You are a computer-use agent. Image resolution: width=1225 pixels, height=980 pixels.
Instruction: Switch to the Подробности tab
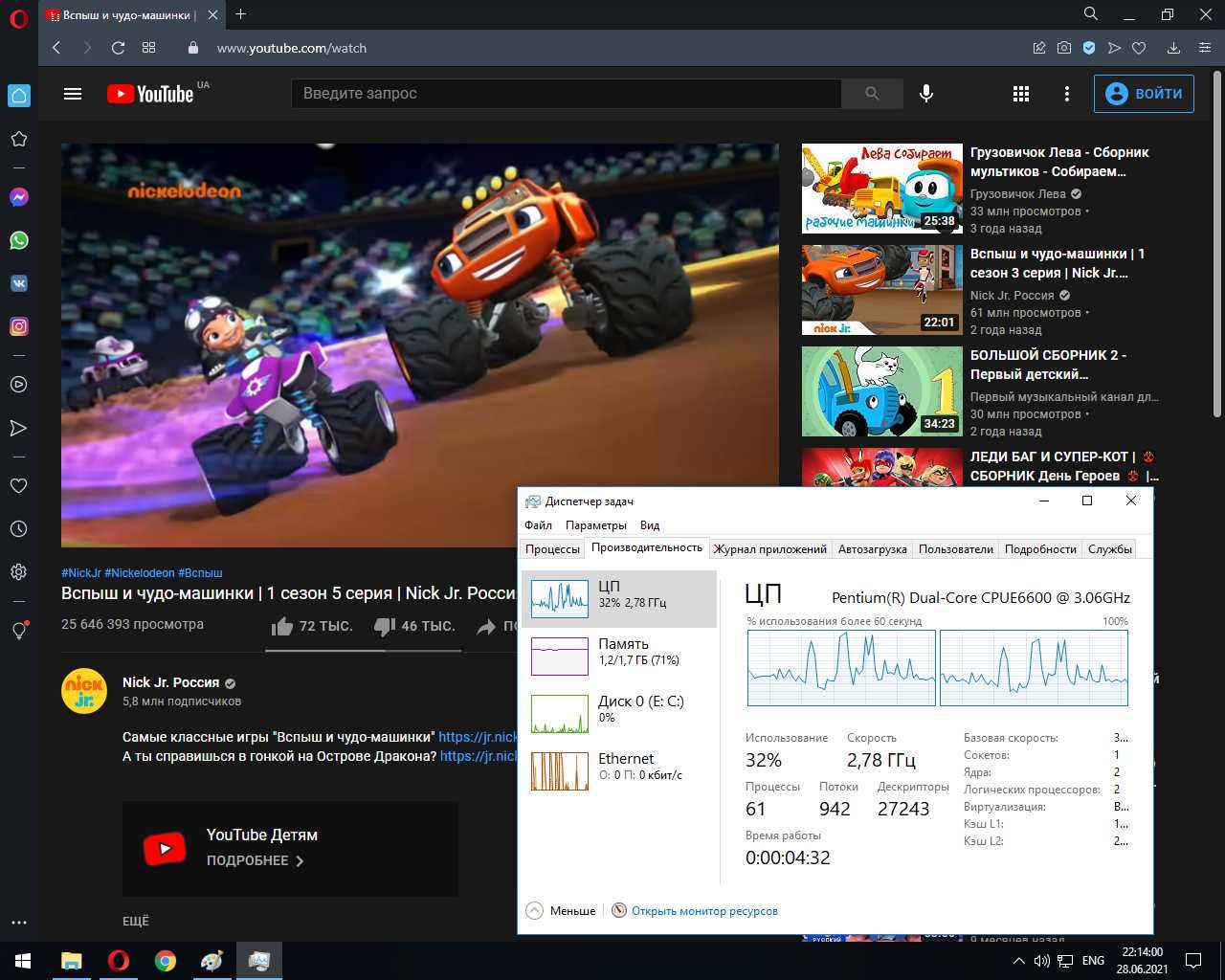1040,549
